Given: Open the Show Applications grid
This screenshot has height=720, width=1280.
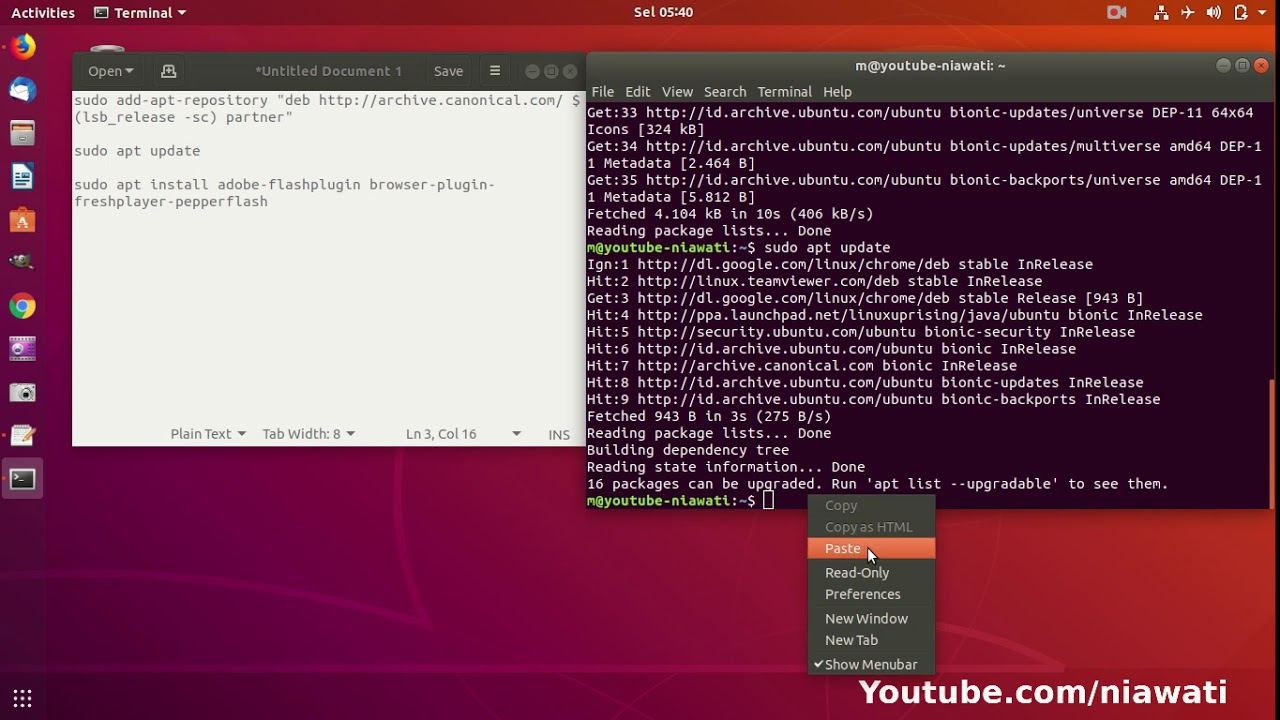Looking at the screenshot, I should point(22,698).
